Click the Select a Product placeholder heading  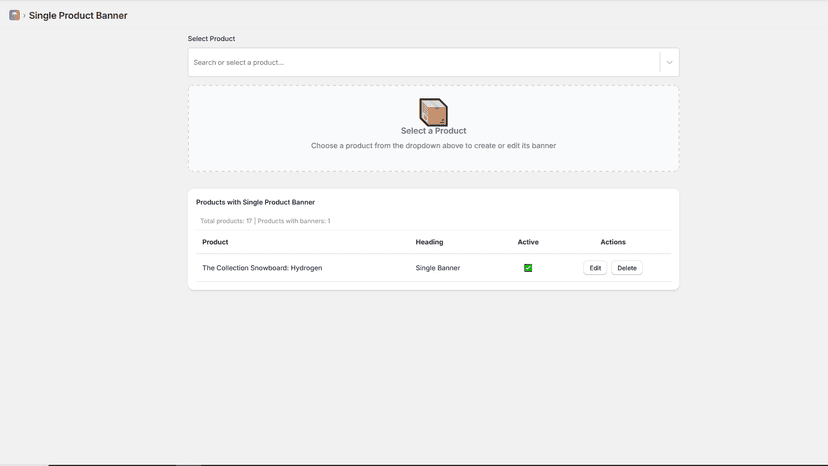[434, 131]
